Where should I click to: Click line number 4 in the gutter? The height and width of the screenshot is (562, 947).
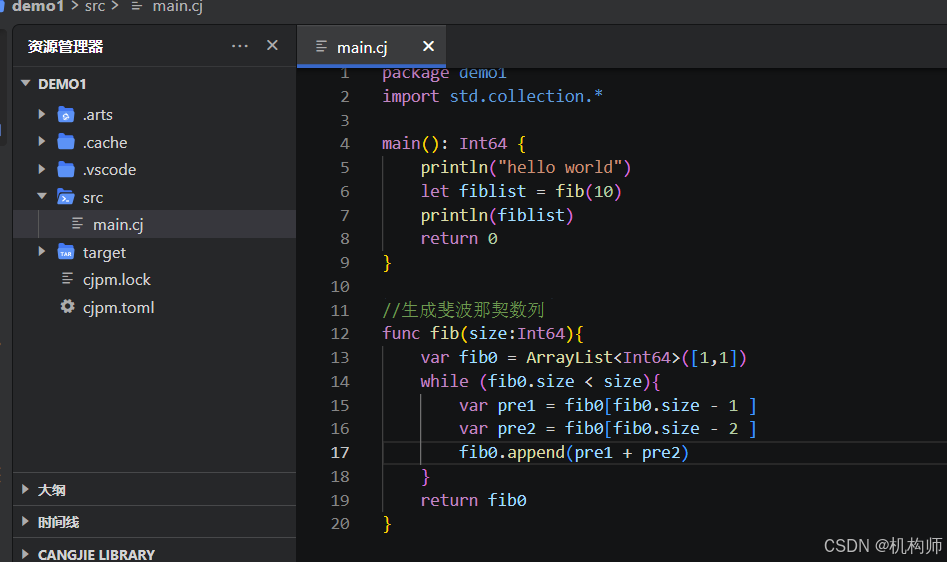[x=344, y=143]
